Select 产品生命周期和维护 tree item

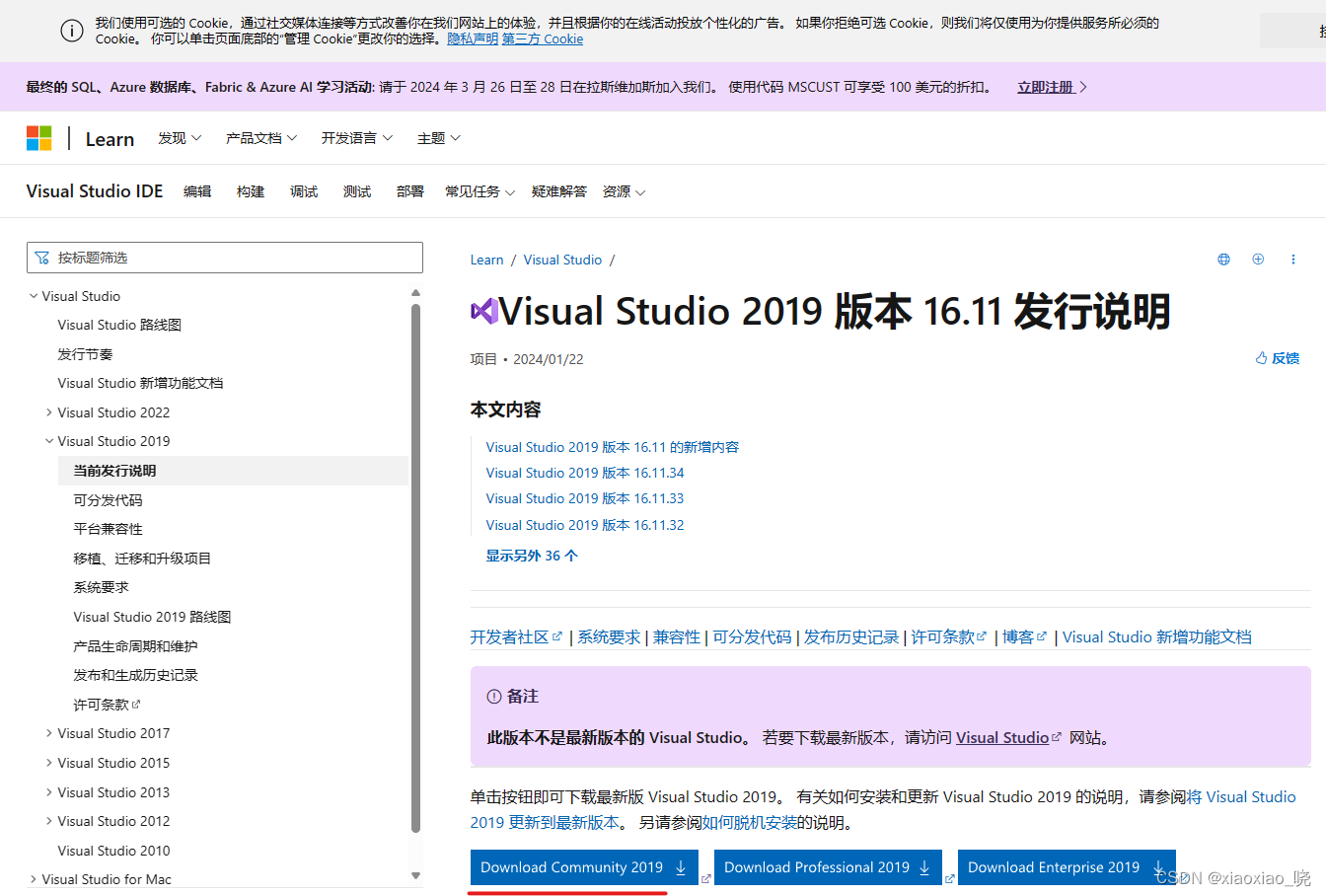[x=135, y=646]
